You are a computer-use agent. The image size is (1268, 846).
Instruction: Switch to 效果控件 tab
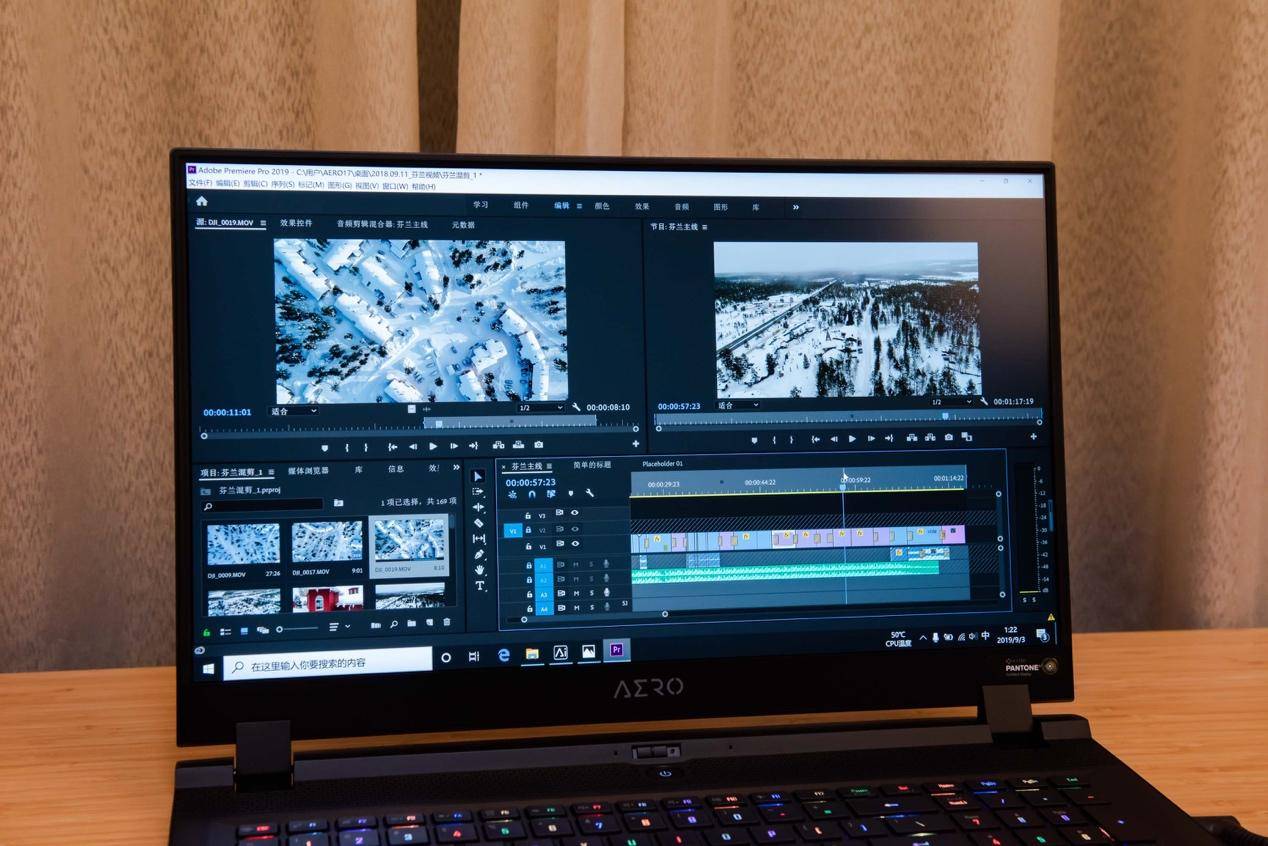pos(296,223)
